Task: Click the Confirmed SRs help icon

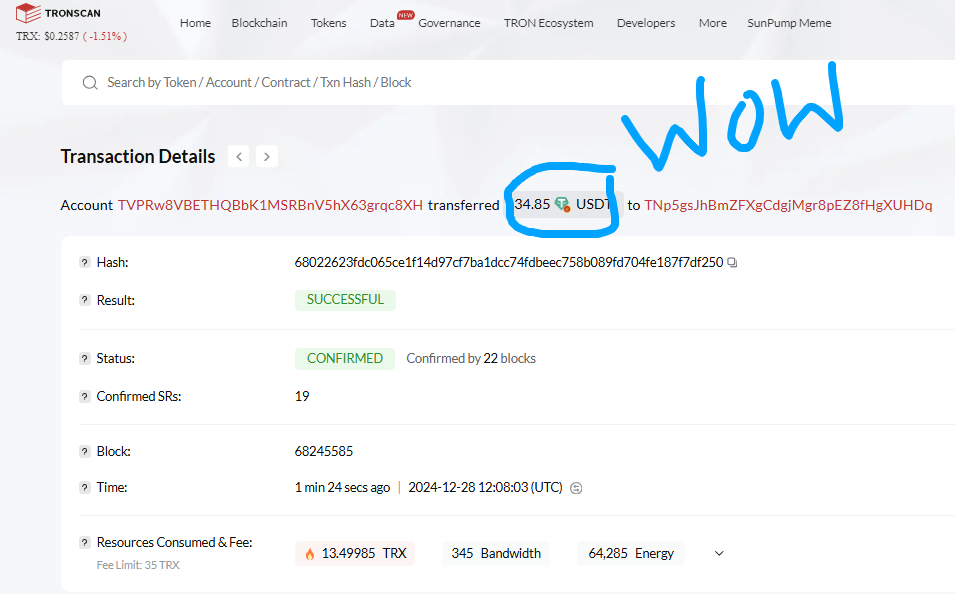Action: click(85, 397)
